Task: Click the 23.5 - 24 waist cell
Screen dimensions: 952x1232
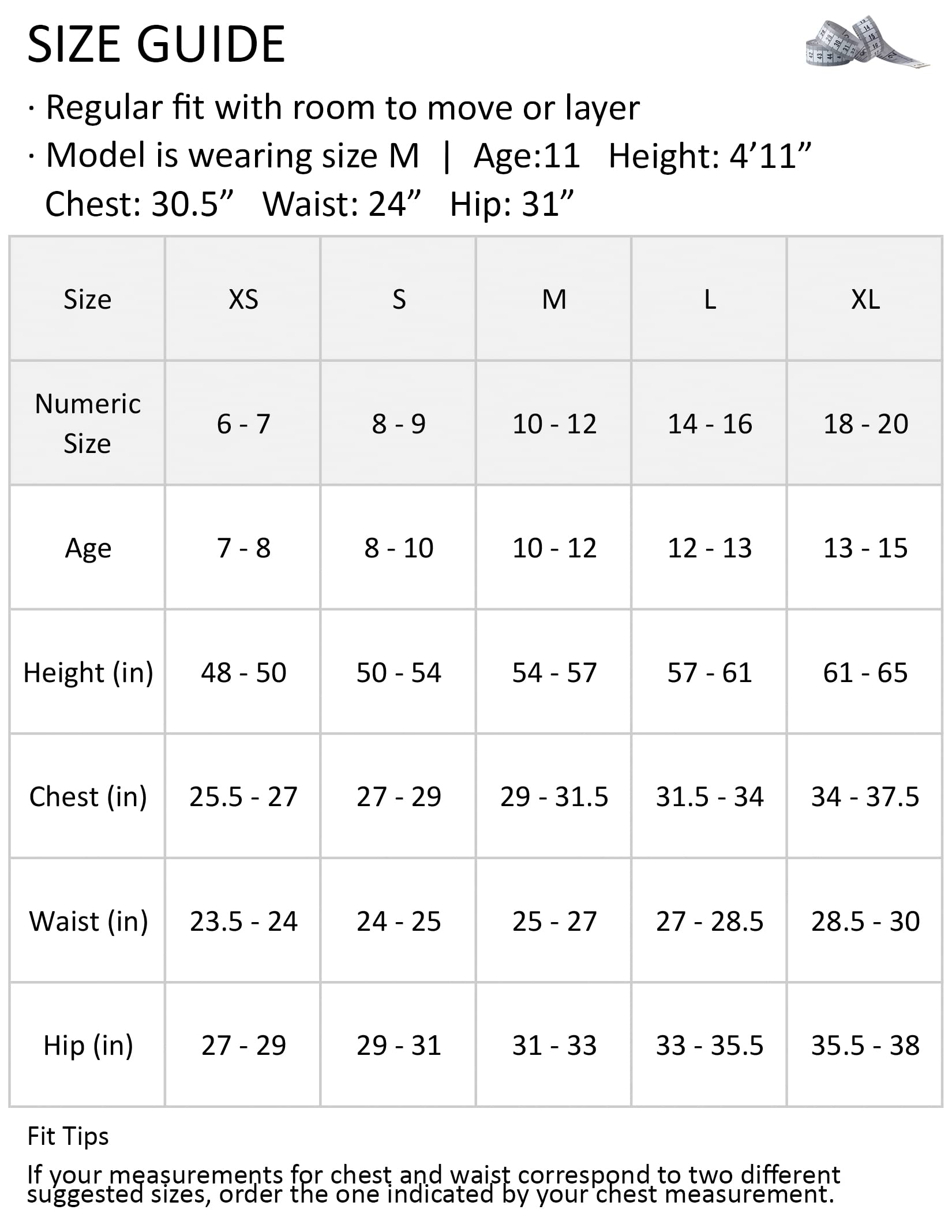Action: (x=243, y=922)
